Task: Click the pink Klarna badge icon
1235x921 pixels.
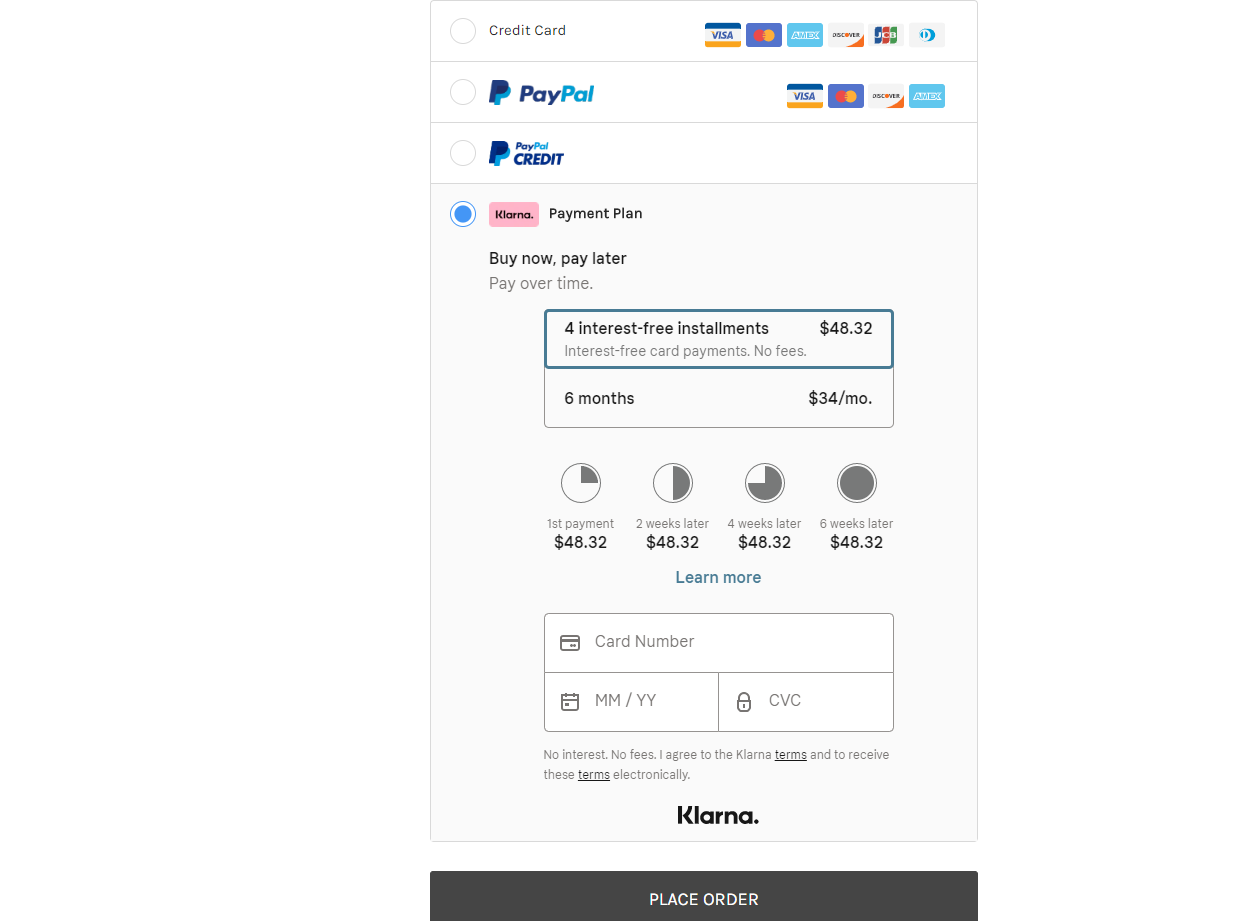Action: pos(514,214)
